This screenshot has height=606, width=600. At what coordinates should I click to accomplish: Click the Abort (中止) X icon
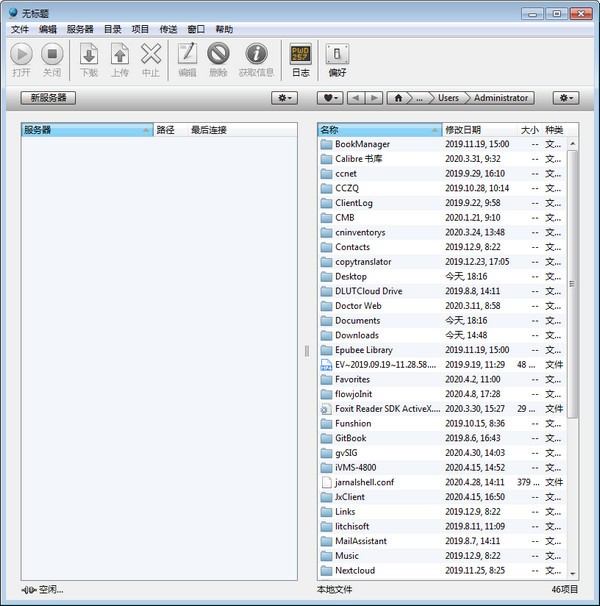coord(151,54)
